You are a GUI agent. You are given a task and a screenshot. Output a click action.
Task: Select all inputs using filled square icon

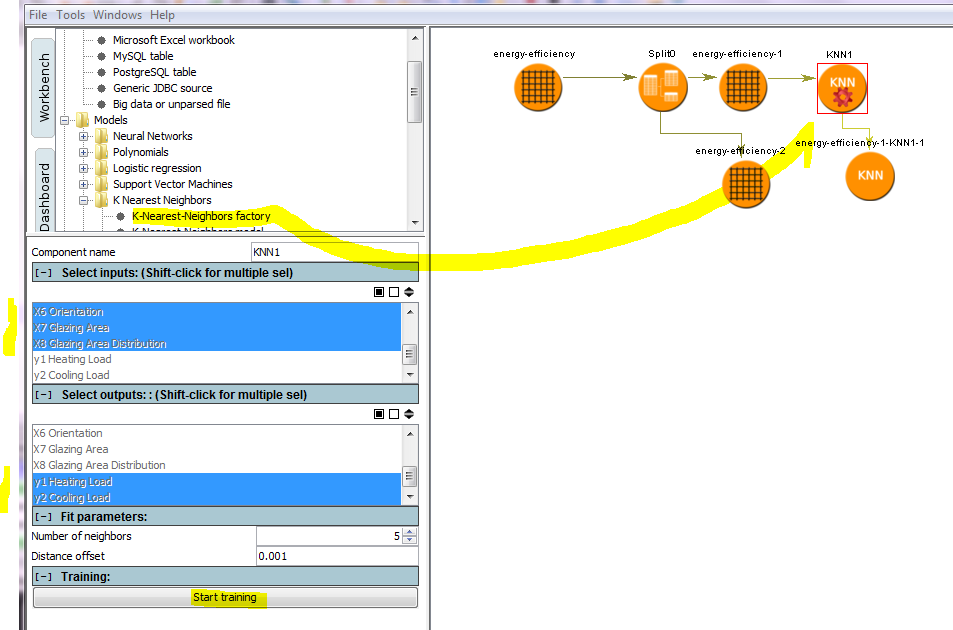tap(379, 292)
